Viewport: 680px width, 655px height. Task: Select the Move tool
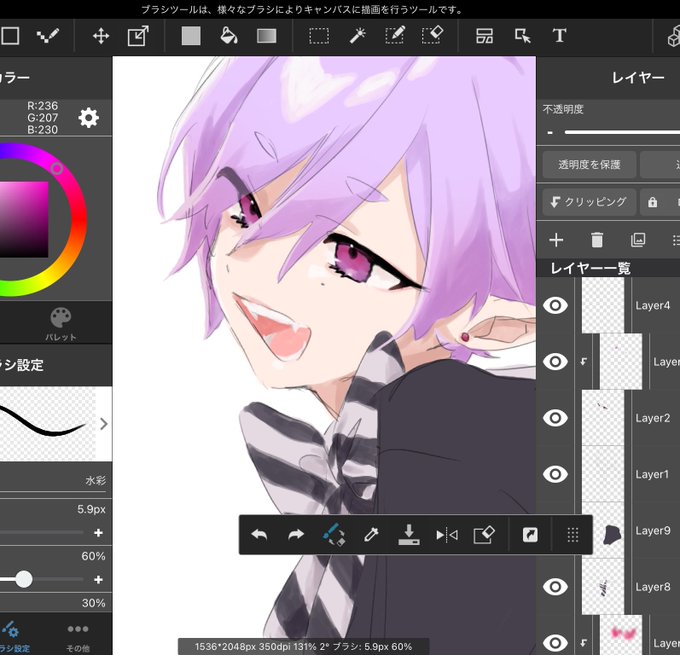101,36
